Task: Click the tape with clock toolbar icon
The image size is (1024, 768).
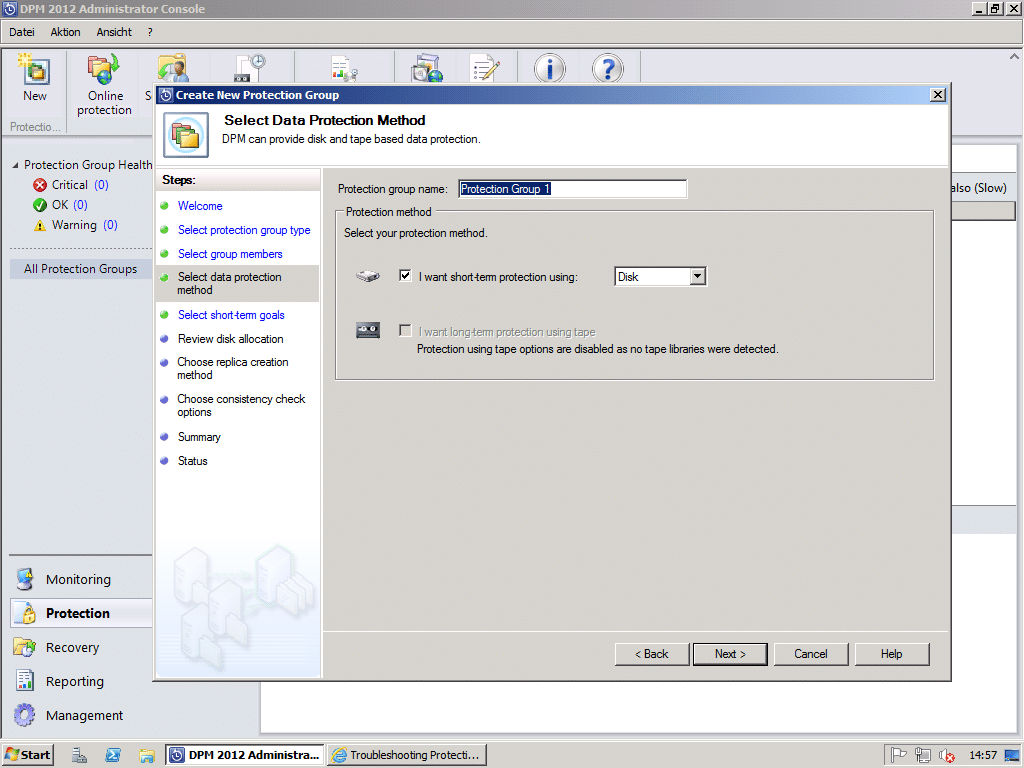Action: 250,69
